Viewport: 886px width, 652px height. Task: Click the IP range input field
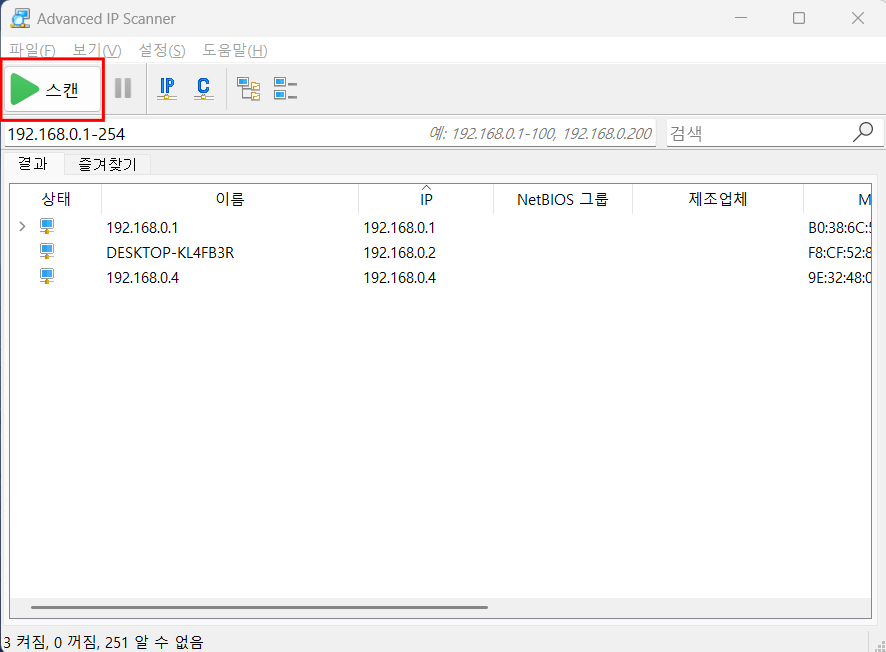[331, 134]
